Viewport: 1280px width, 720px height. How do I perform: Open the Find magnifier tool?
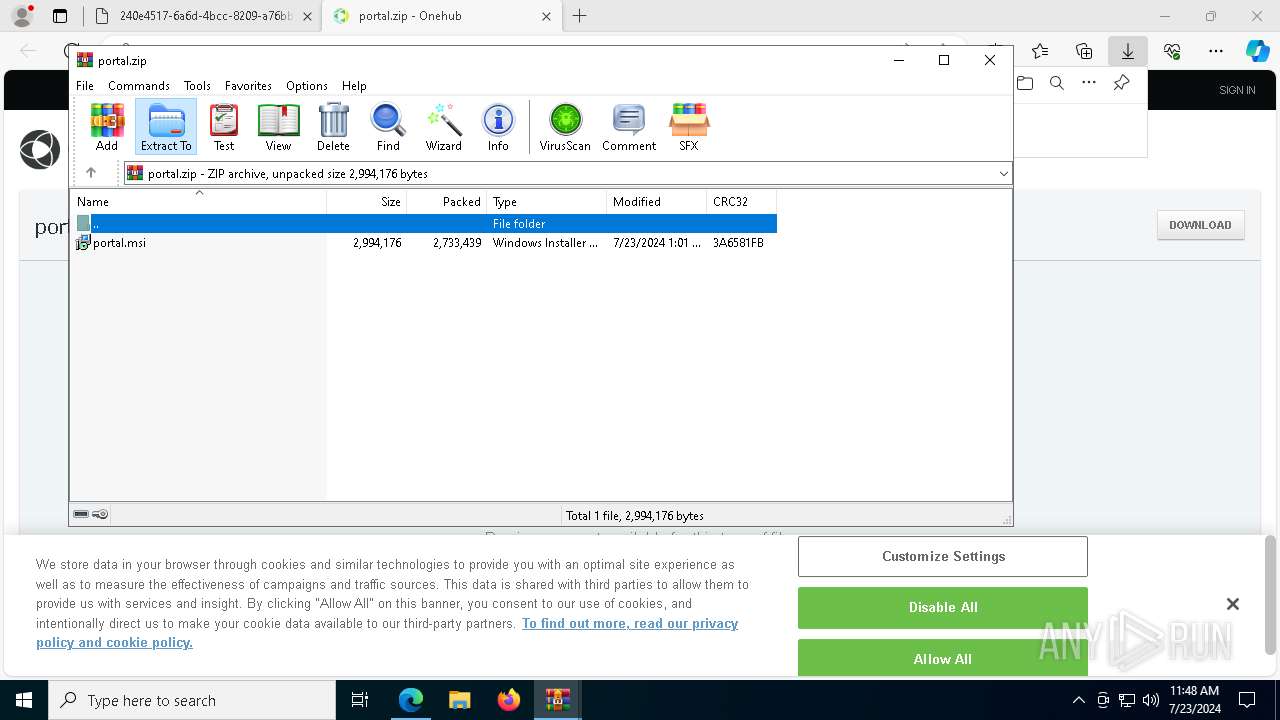[x=388, y=127]
